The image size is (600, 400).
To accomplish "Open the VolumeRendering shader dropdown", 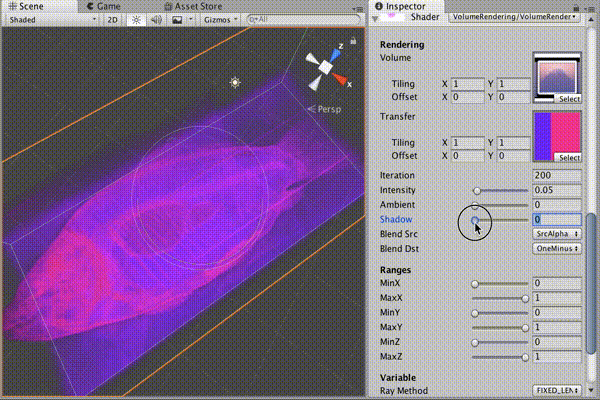I will 514,17.
